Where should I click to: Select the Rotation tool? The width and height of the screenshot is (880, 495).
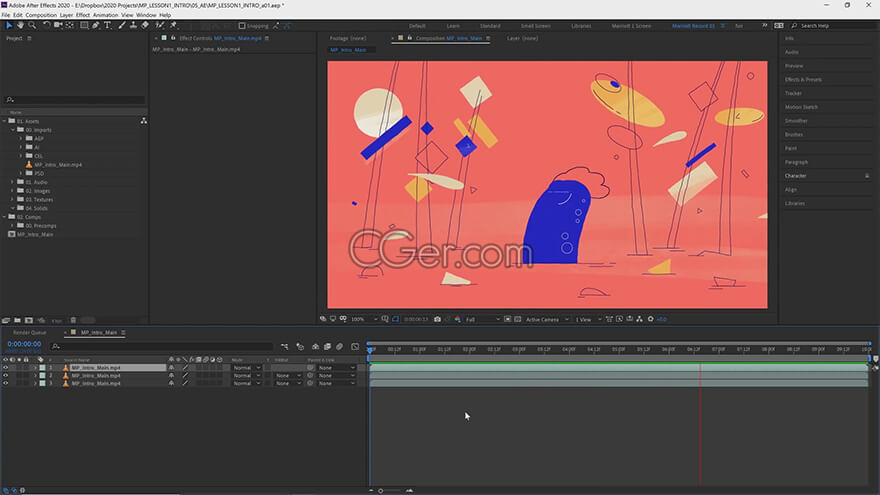pos(47,25)
